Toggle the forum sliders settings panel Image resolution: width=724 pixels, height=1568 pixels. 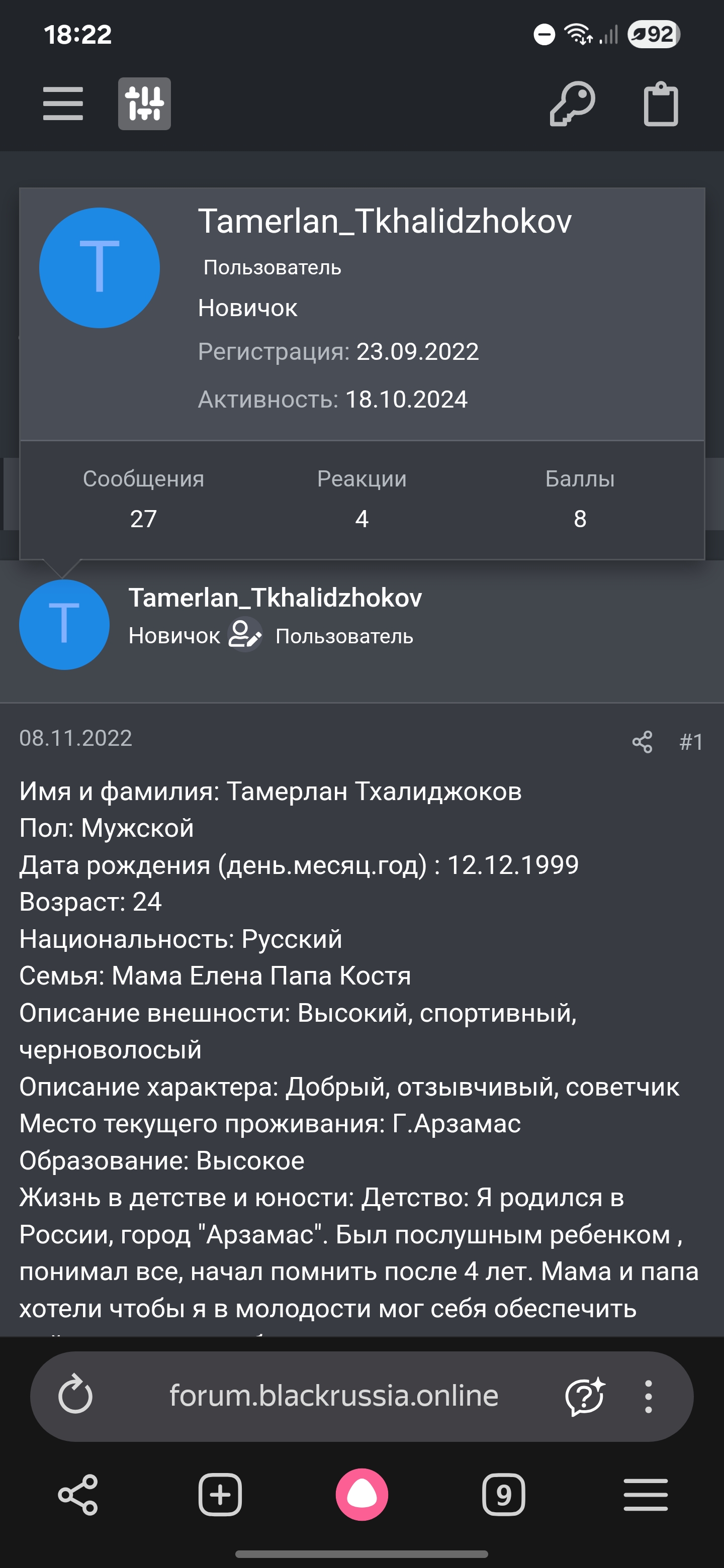click(x=144, y=104)
